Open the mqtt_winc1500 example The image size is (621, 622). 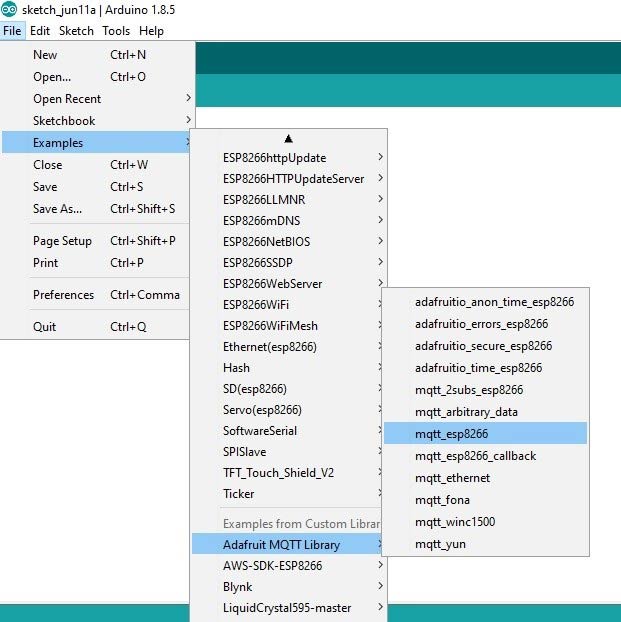(485, 522)
